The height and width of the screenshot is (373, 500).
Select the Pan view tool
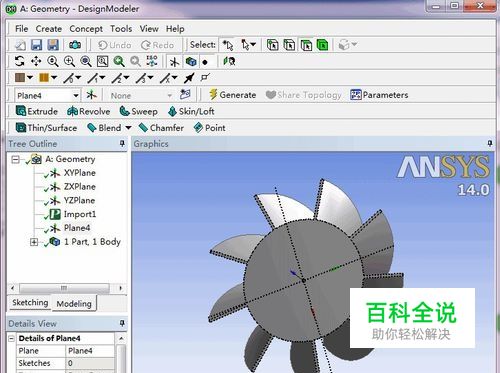click(x=36, y=61)
